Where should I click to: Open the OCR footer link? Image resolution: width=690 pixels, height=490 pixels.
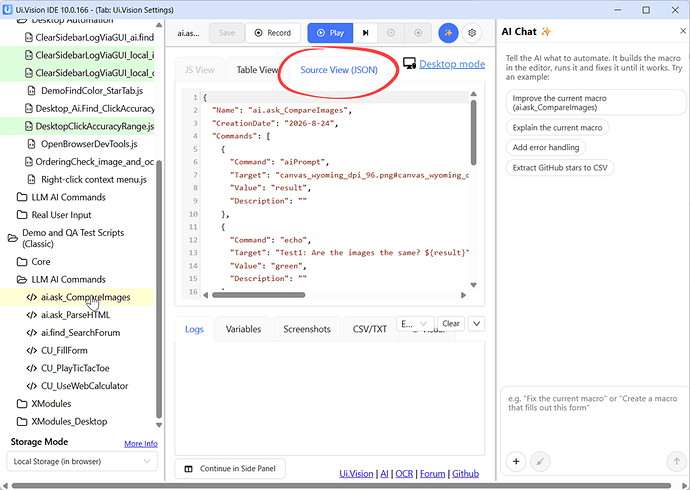tap(404, 474)
